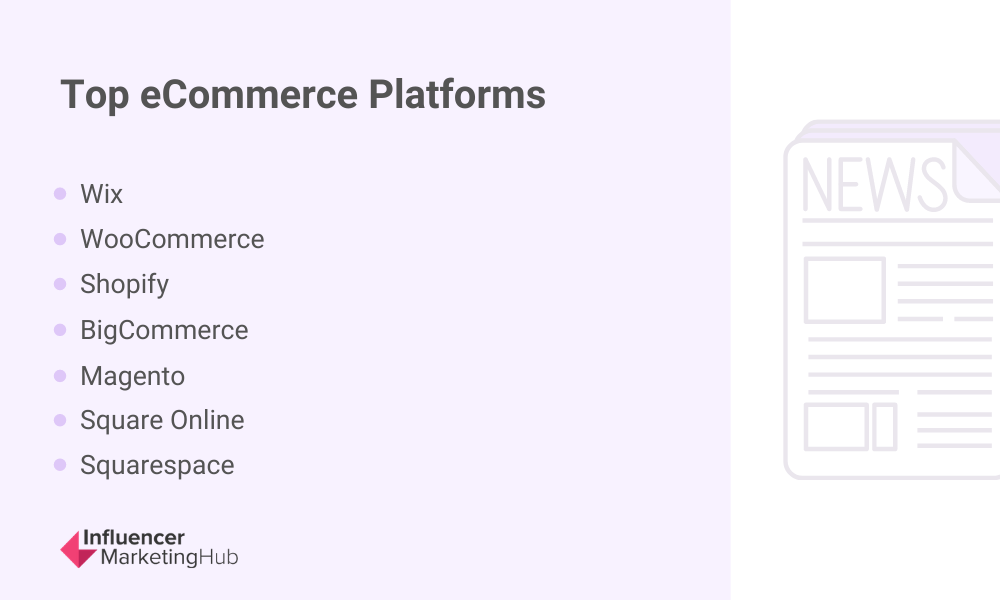Image resolution: width=1000 pixels, height=600 pixels.
Task: Click the bullet dot beside Shopify
Action: pyautogui.click(x=60, y=284)
